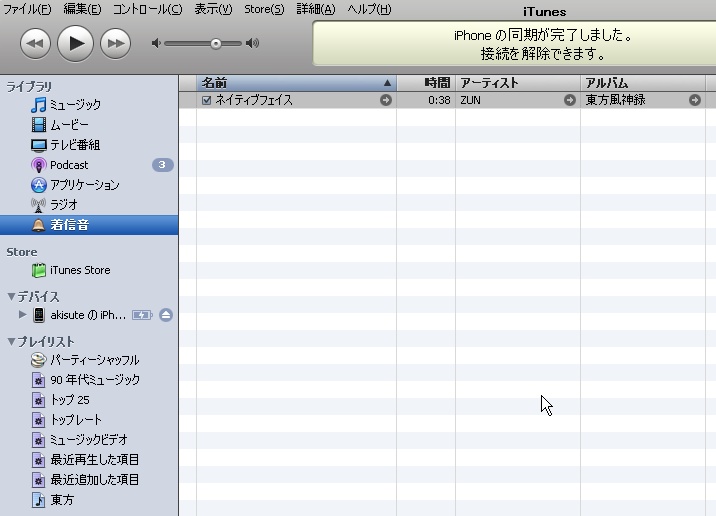Image resolution: width=716 pixels, height=516 pixels.
Task: Collapse the プレイリスト section
Action: (11, 342)
